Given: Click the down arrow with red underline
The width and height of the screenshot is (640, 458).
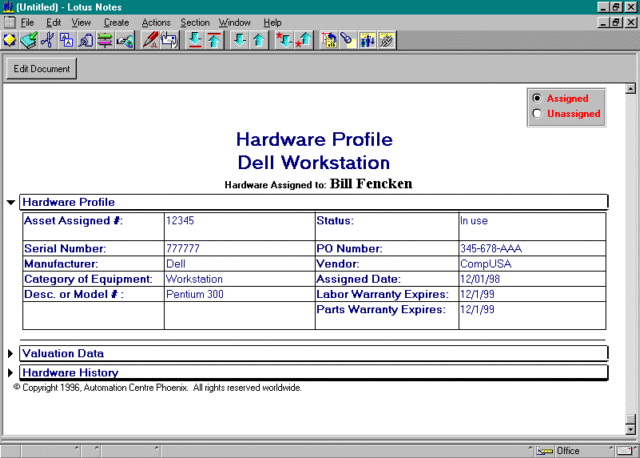Looking at the screenshot, I should [195, 40].
